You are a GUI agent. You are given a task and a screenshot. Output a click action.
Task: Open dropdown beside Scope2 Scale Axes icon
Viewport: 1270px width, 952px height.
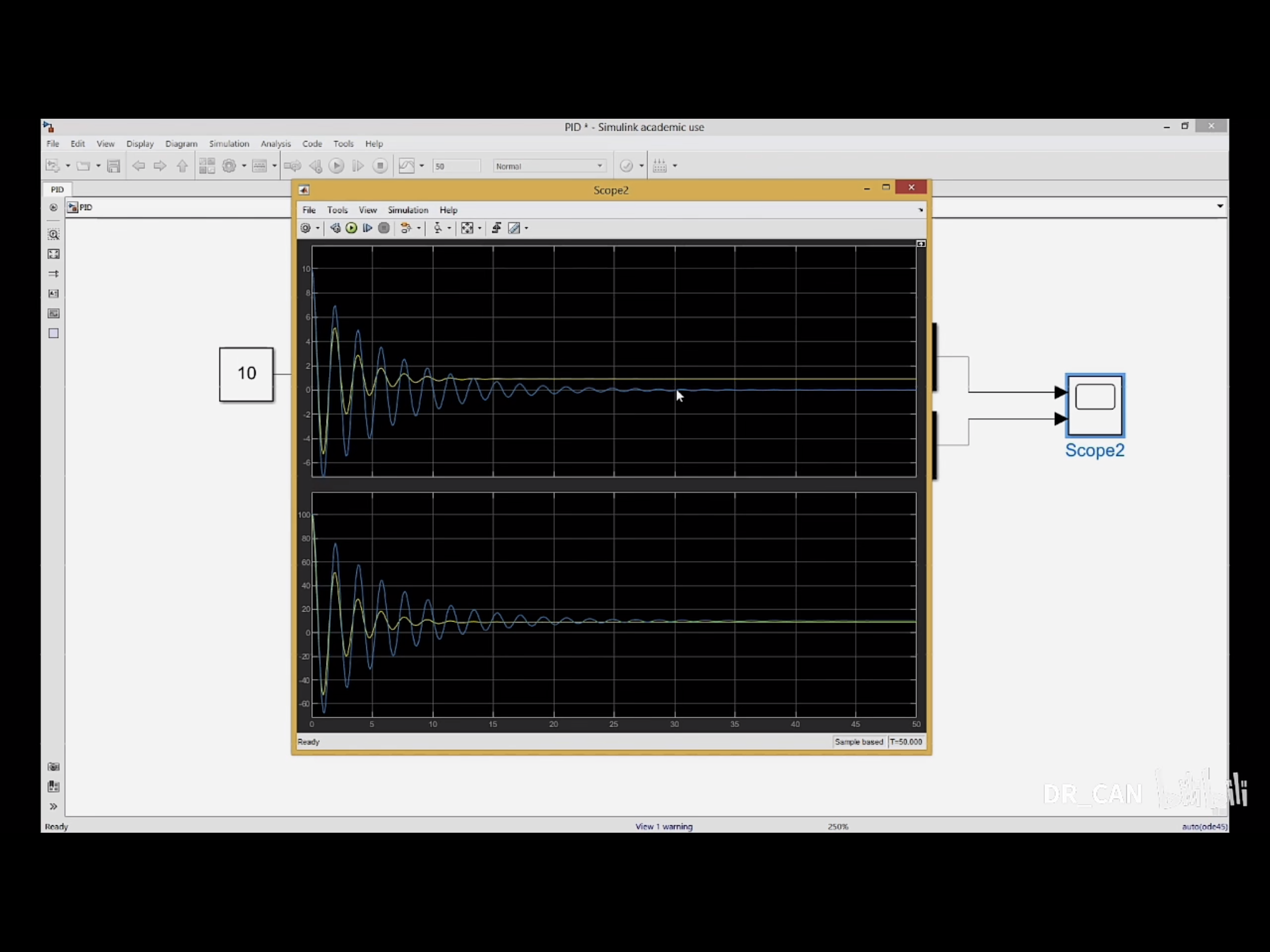point(480,228)
